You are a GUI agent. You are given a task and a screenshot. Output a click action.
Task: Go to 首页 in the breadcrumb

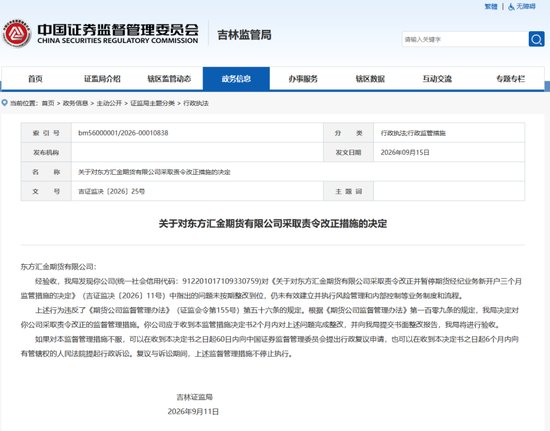48,103
